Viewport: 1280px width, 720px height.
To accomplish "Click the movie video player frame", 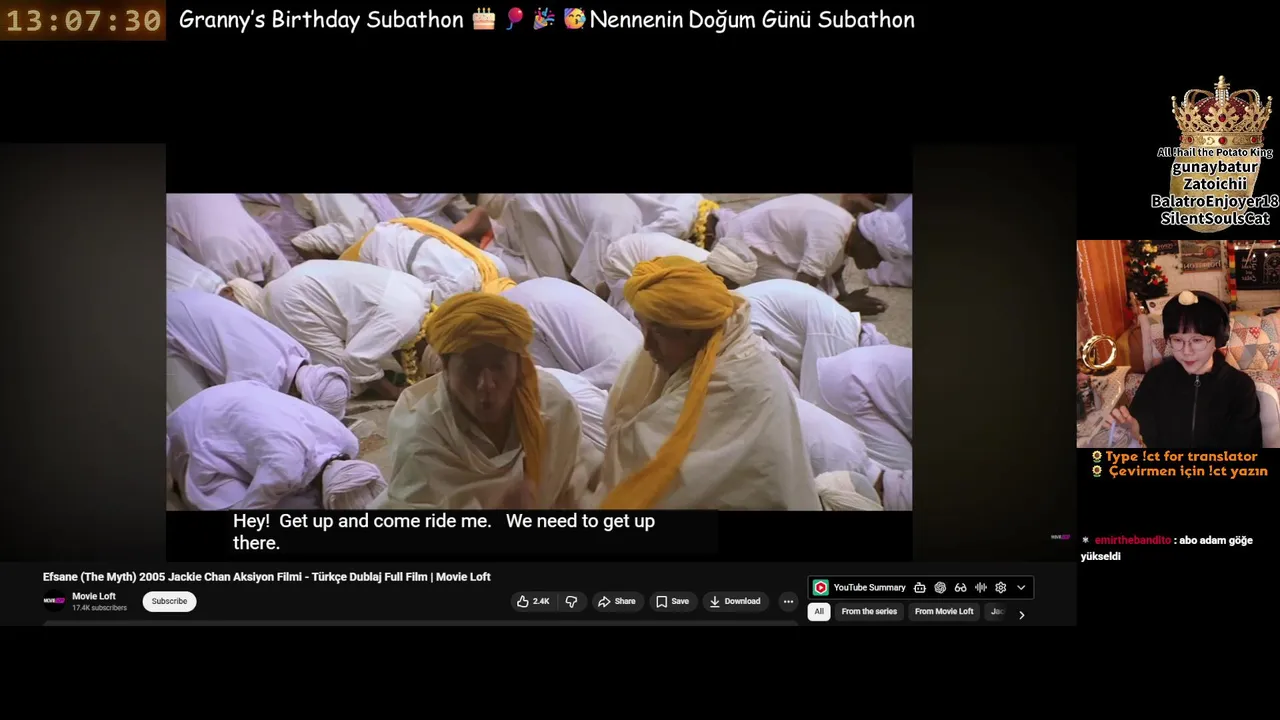I will (x=539, y=352).
